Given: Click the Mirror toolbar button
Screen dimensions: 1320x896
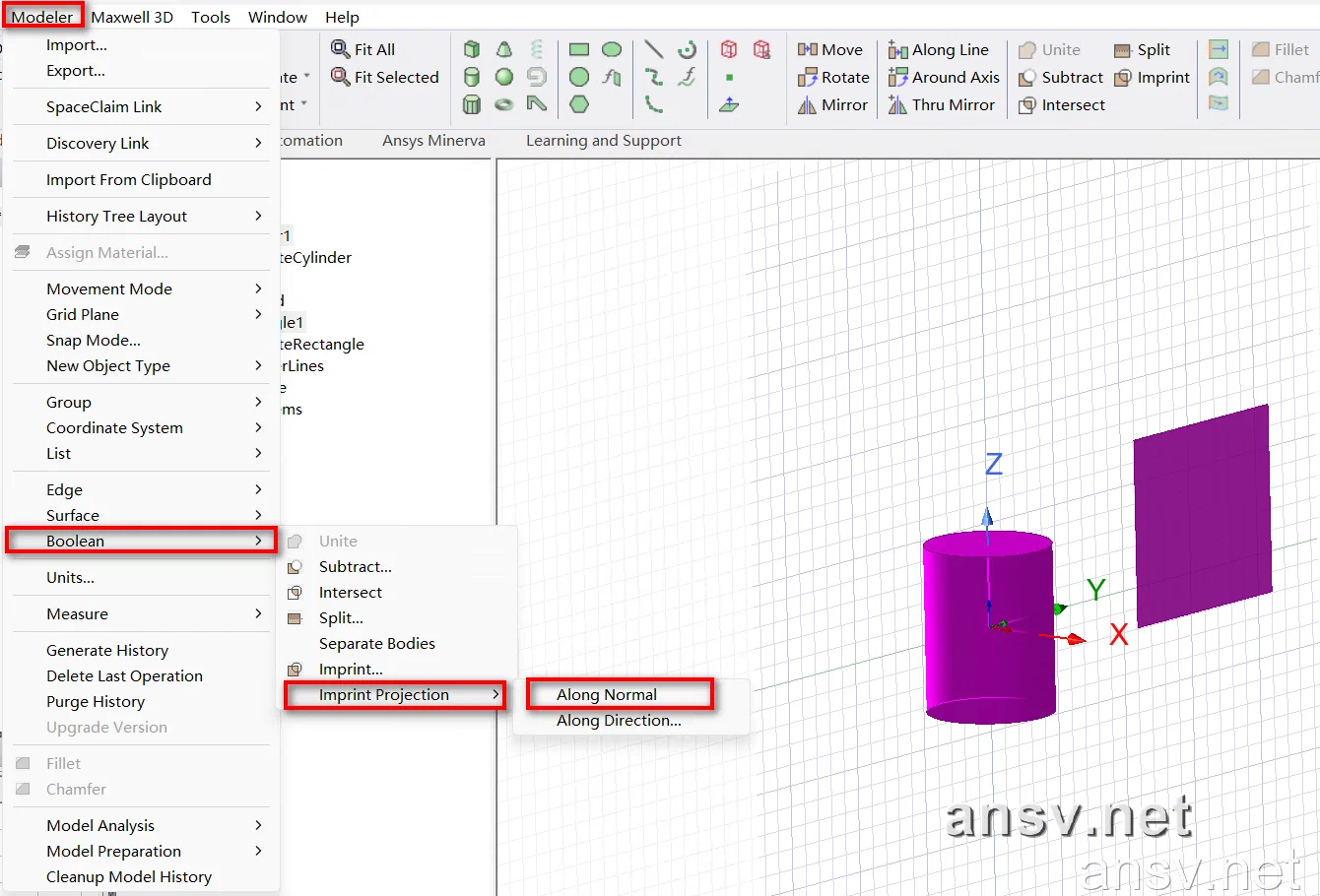Looking at the screenshot, I should 833,104.
